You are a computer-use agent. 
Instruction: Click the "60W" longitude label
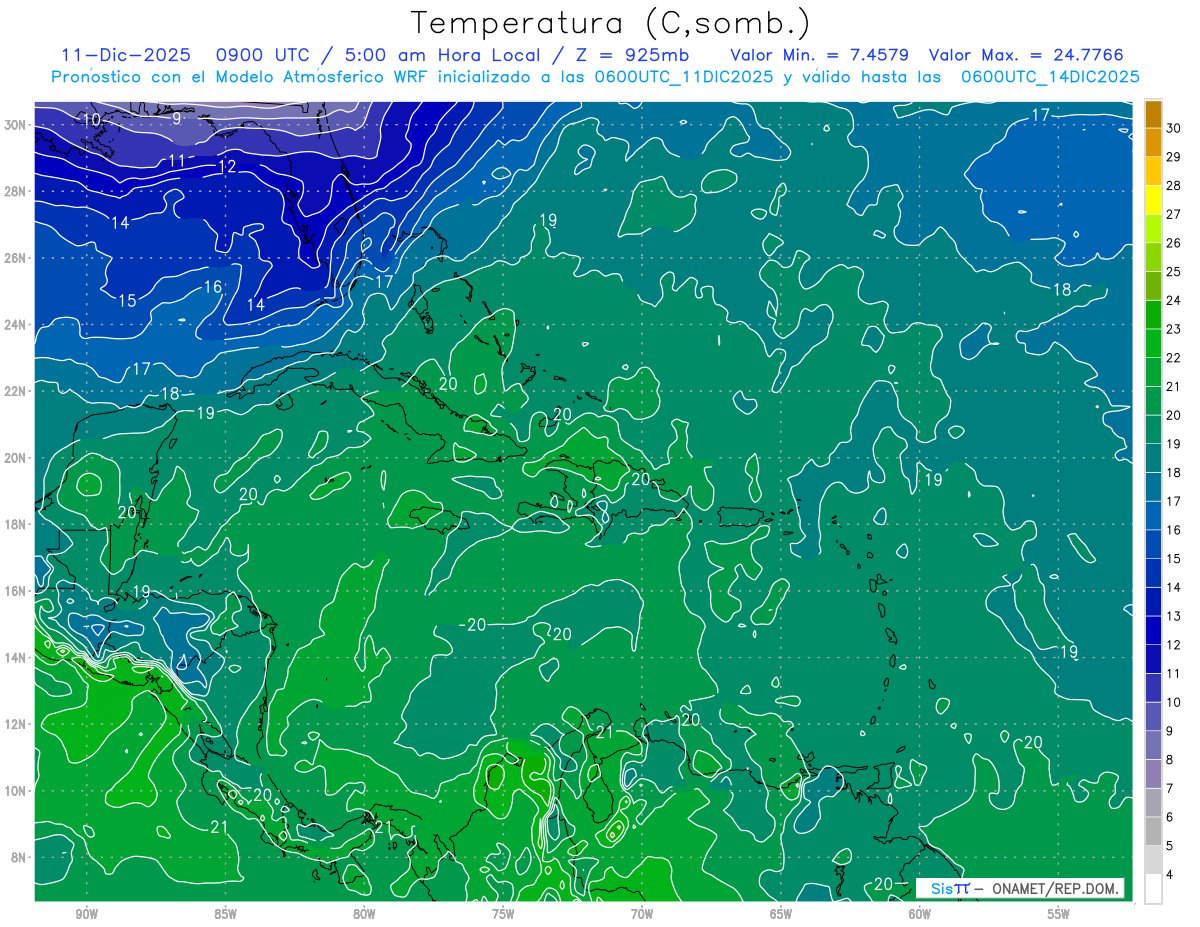[920, 914]
